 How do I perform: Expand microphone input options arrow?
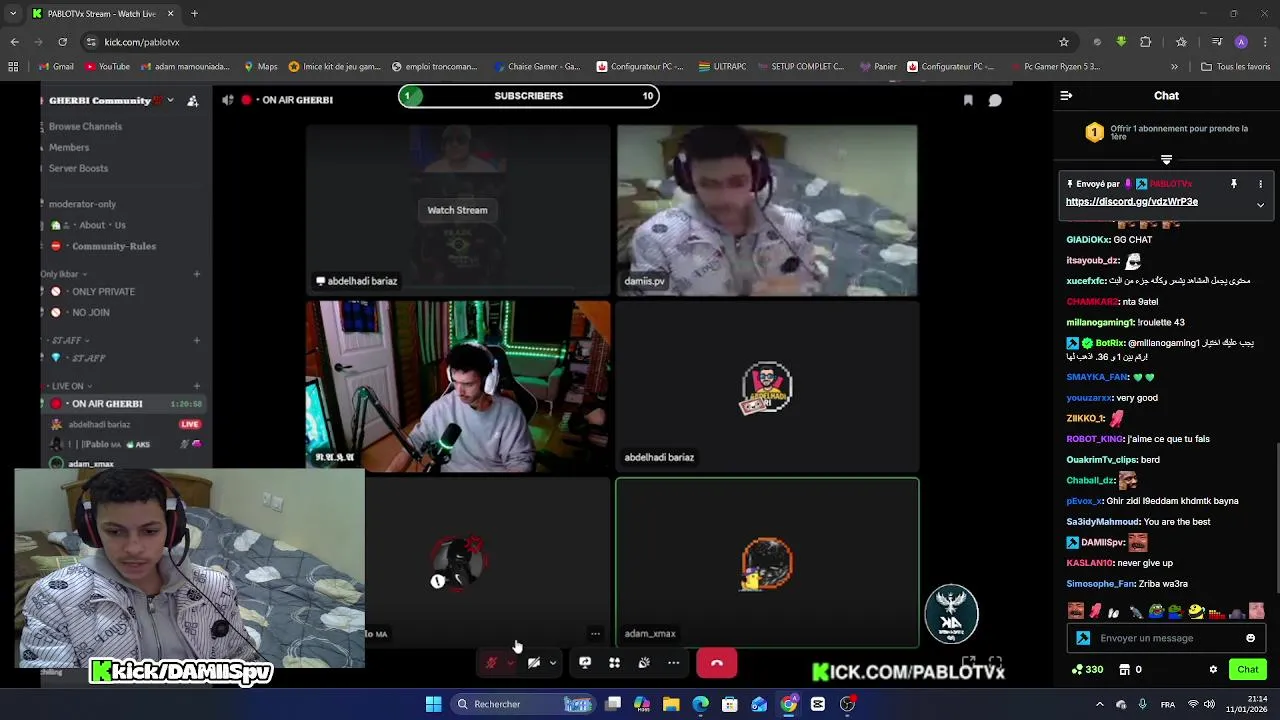[510, 663]
